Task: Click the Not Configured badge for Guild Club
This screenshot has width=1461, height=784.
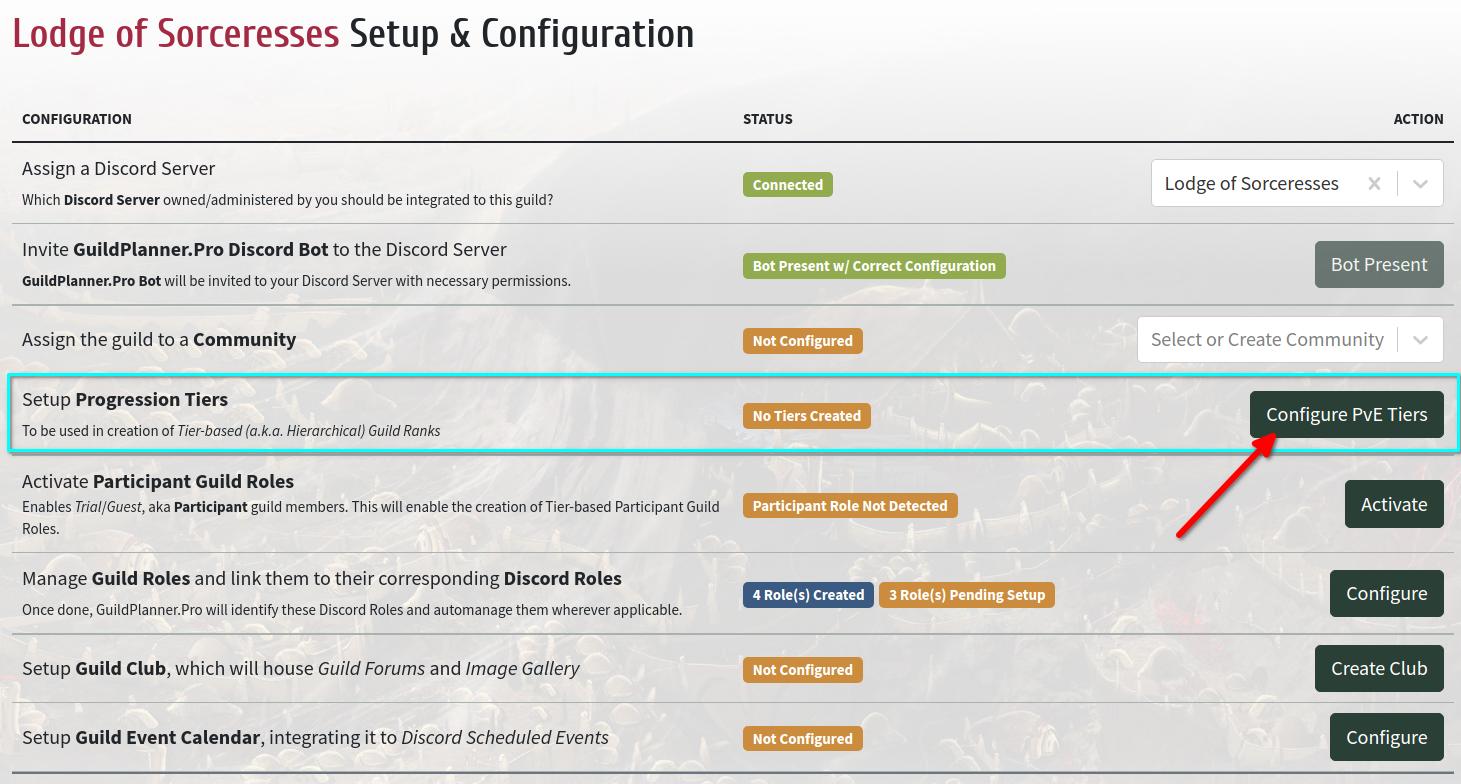Action: coord(803,670)
